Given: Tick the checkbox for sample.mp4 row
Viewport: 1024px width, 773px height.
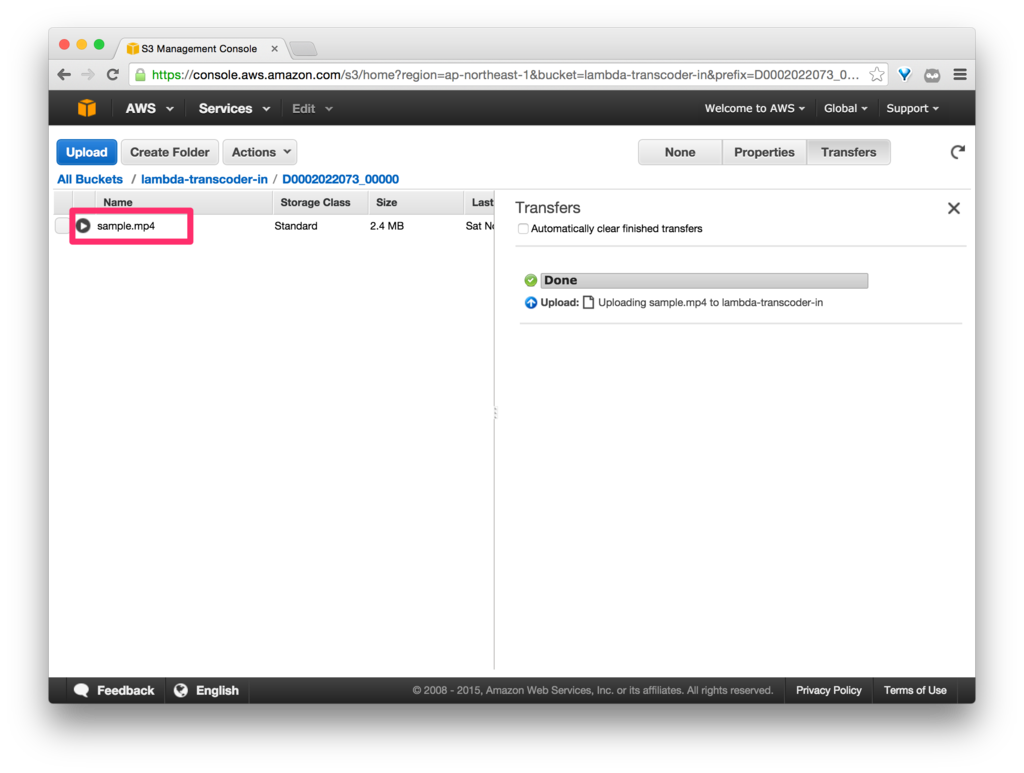Looking at the screenshot, I should [63, 226].
